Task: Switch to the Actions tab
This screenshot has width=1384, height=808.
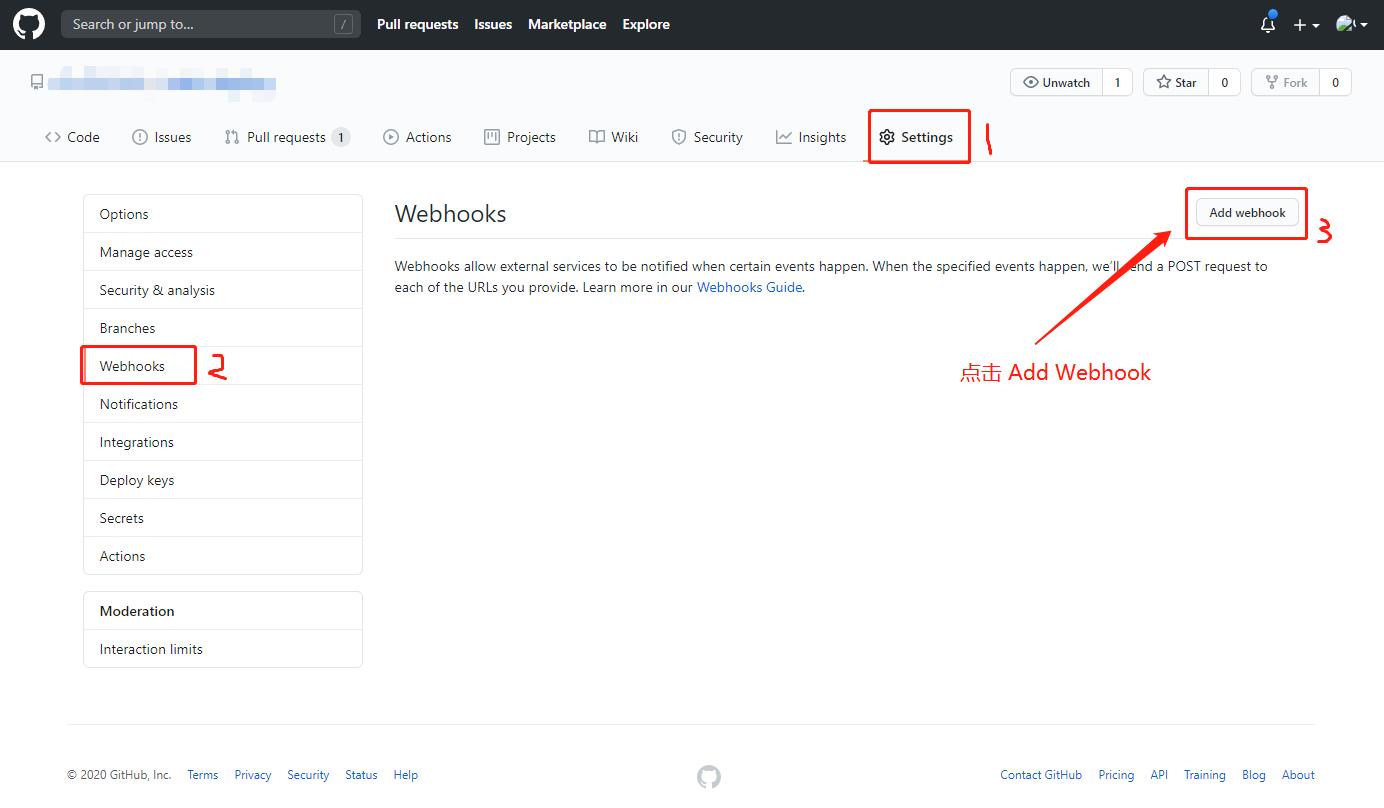Action: (417, 137)
